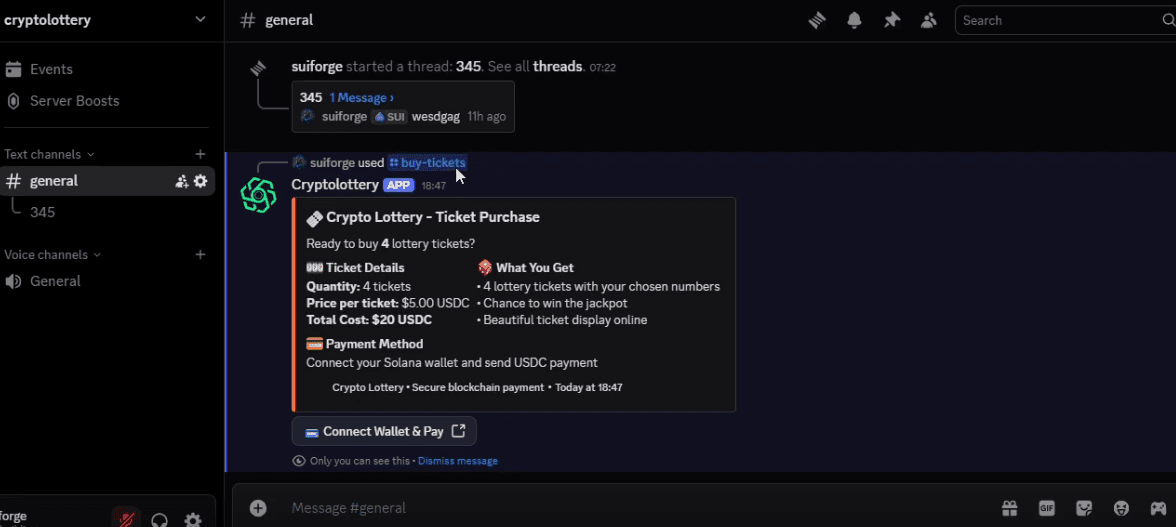This screenshot has height=527, width=1176.
Task: Toggle microphone mute
Action: point(126,519)
